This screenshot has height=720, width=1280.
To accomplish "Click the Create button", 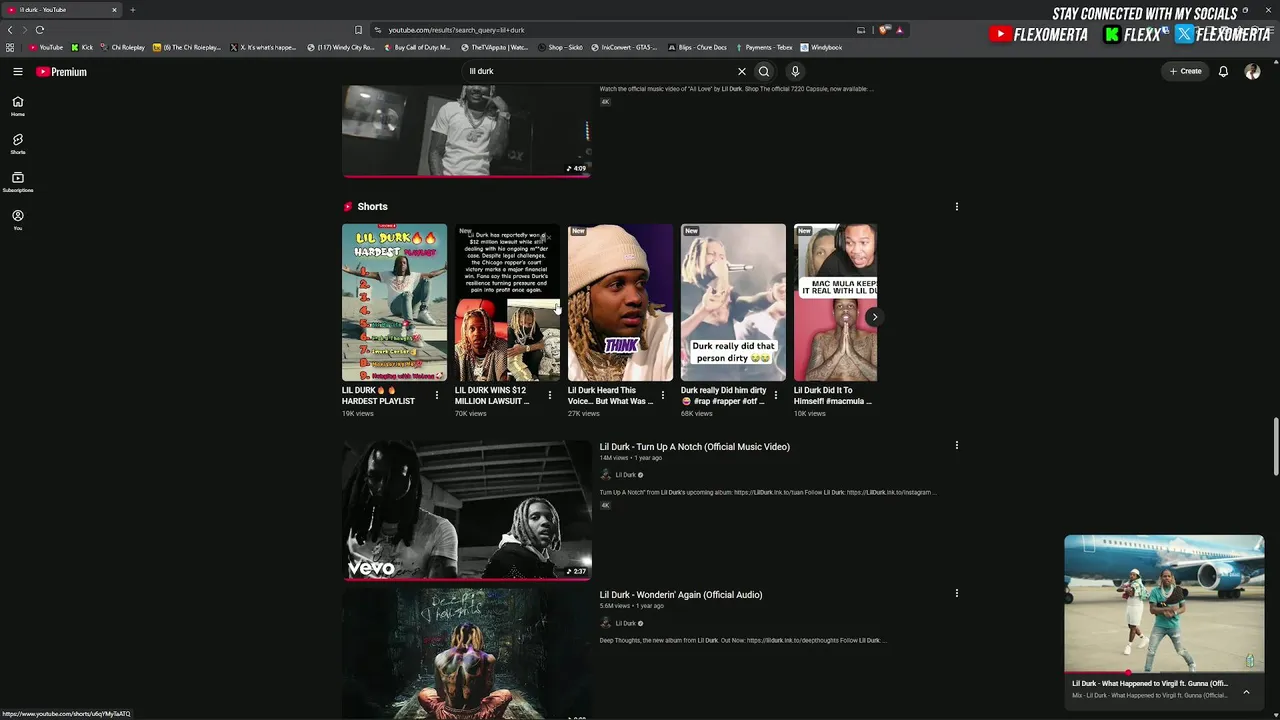I will pos(1186,72).
